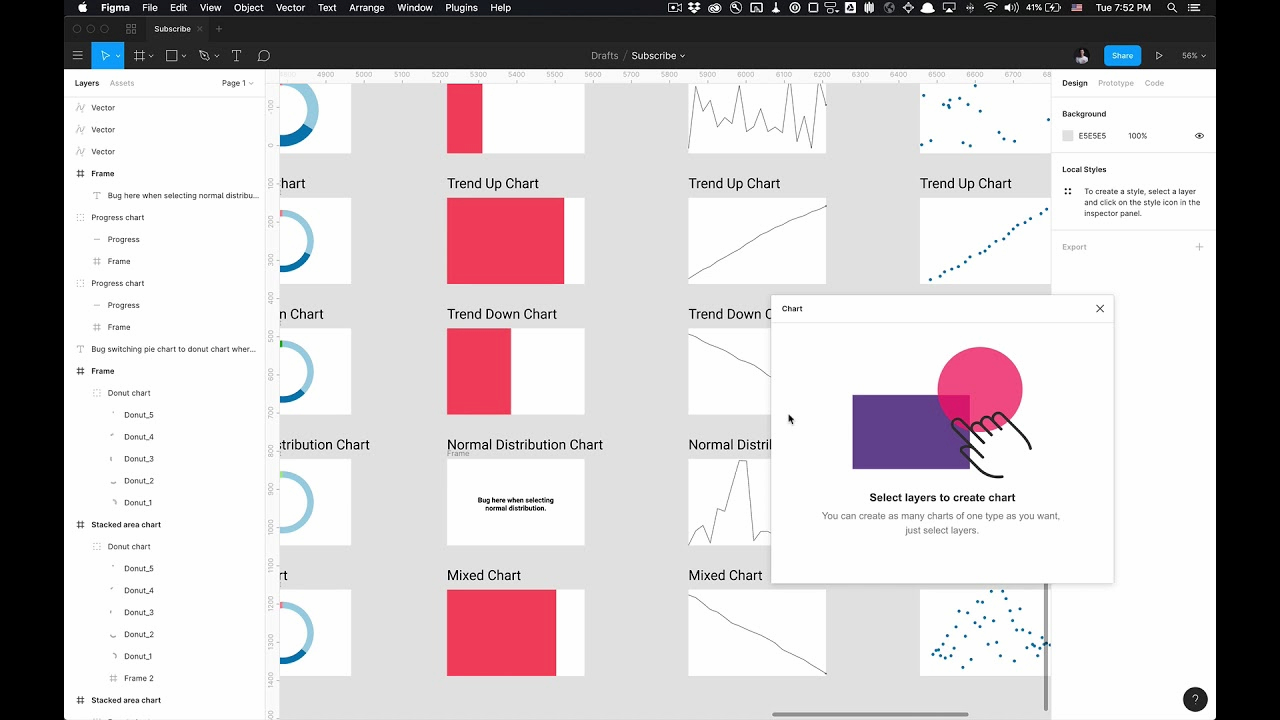Click the horizontal canvas scrollbar
Image resolution: width=1280 pixels, height=720 pixels.
870,714
